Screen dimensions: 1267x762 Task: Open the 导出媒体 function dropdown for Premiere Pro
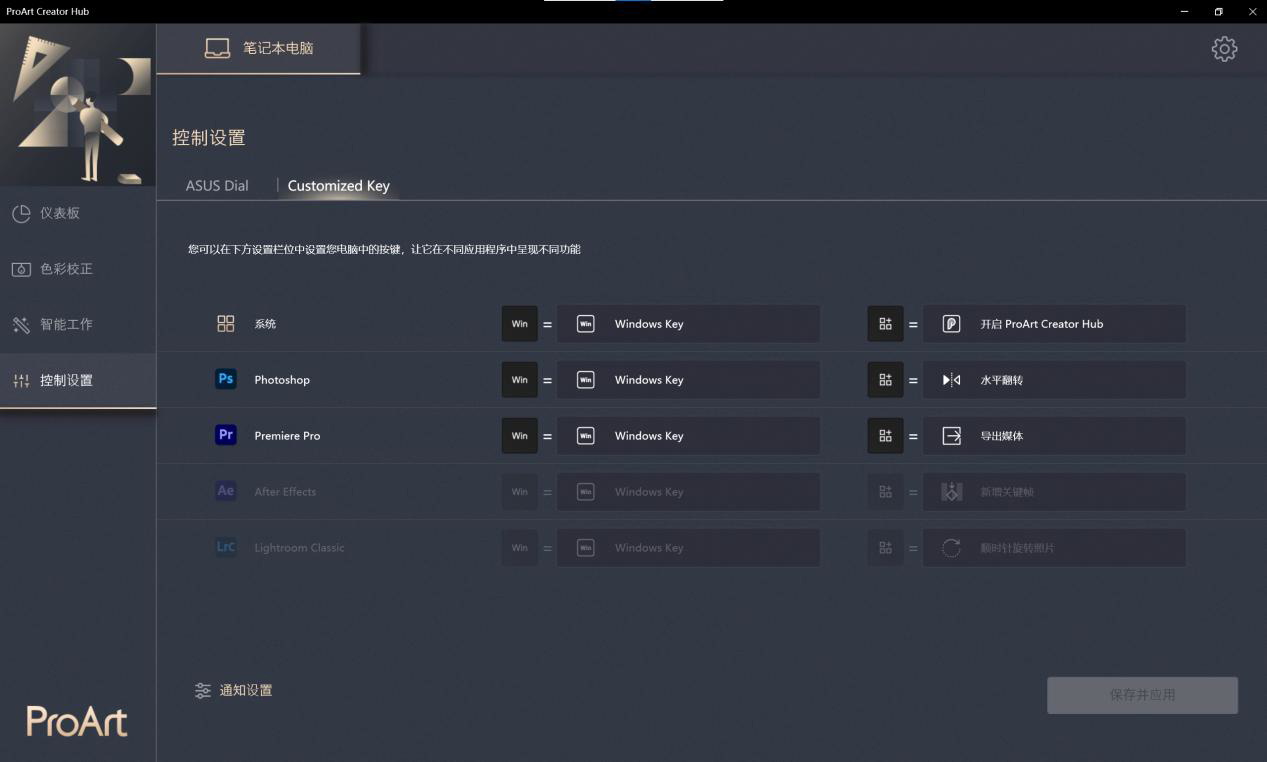1054,436
